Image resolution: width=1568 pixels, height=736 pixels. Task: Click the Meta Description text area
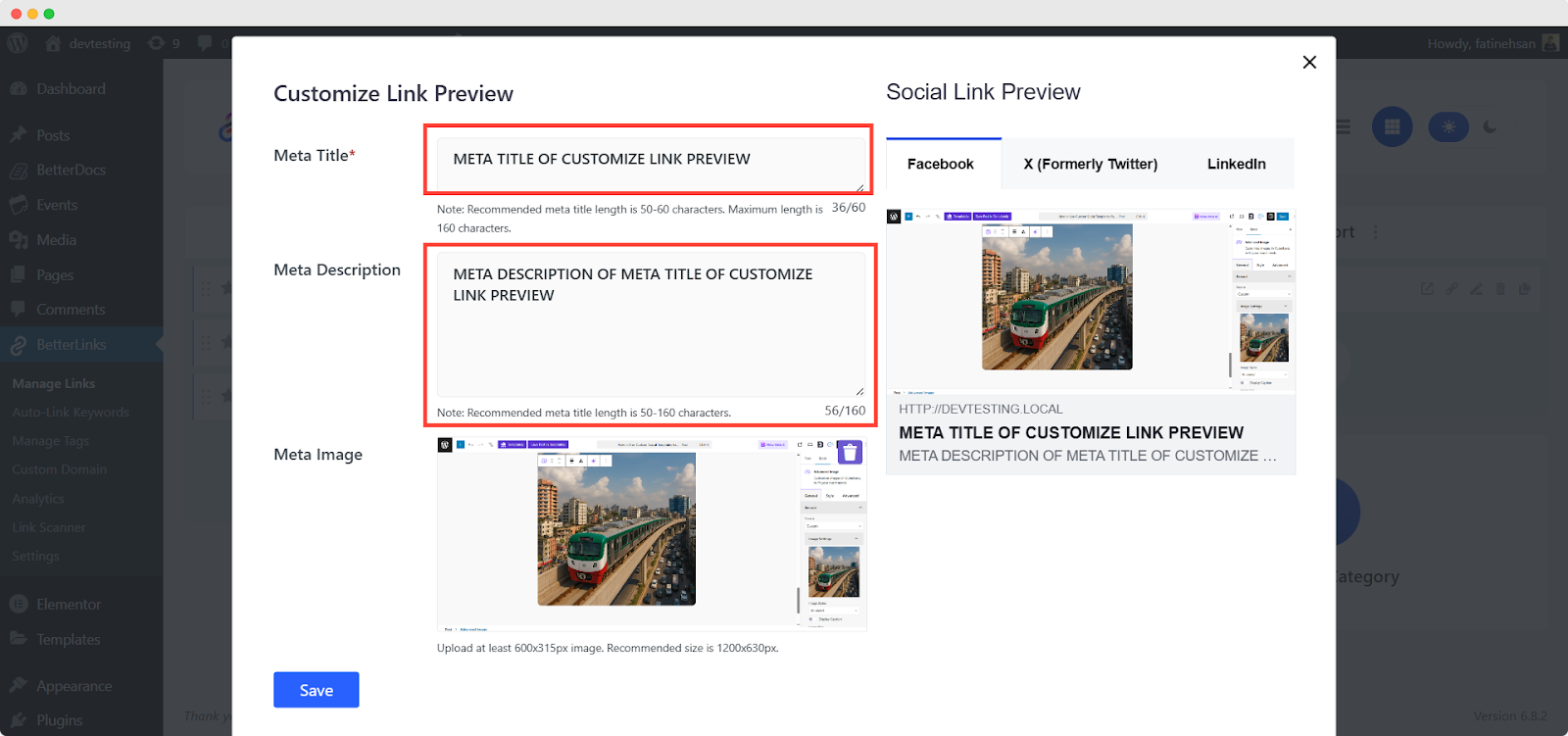pyautogui.click(x=651, y=324)
